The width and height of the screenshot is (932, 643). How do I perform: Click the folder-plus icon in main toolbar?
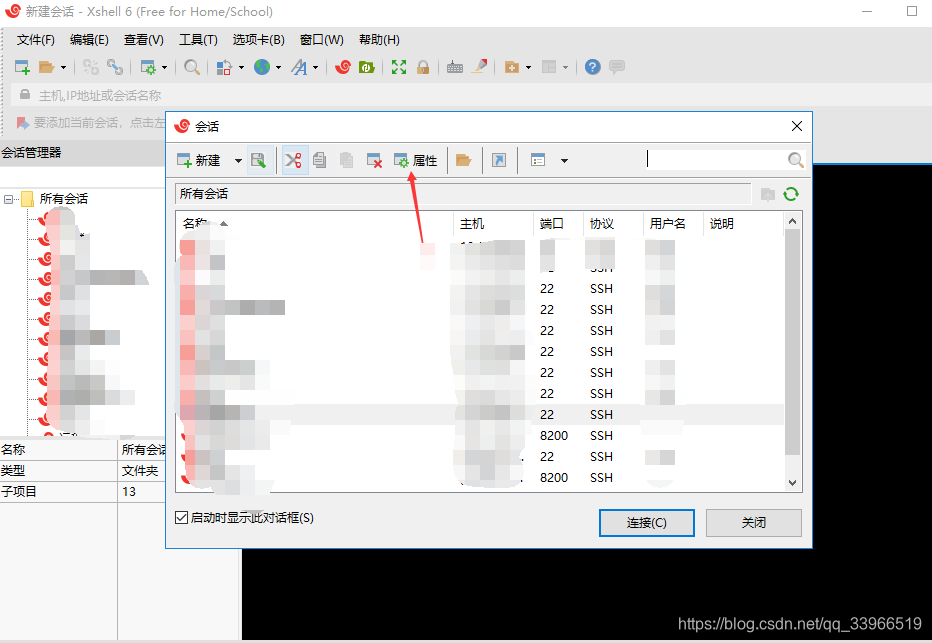pyautogui.click(x=511, y=67)
